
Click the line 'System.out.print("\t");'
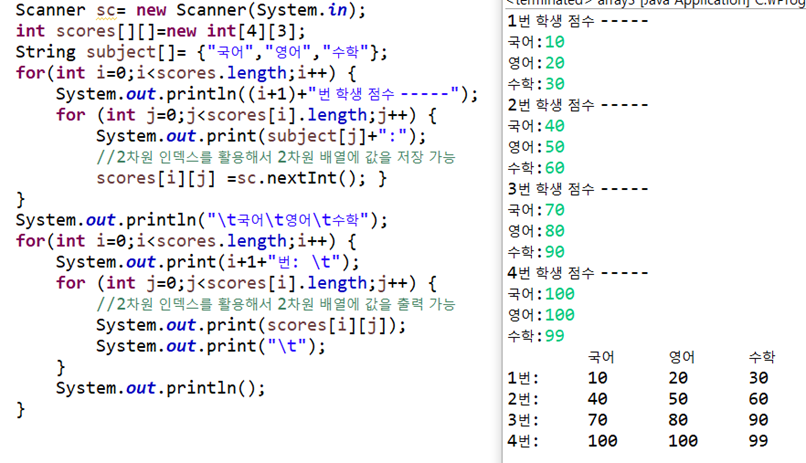tap(211, 346)
